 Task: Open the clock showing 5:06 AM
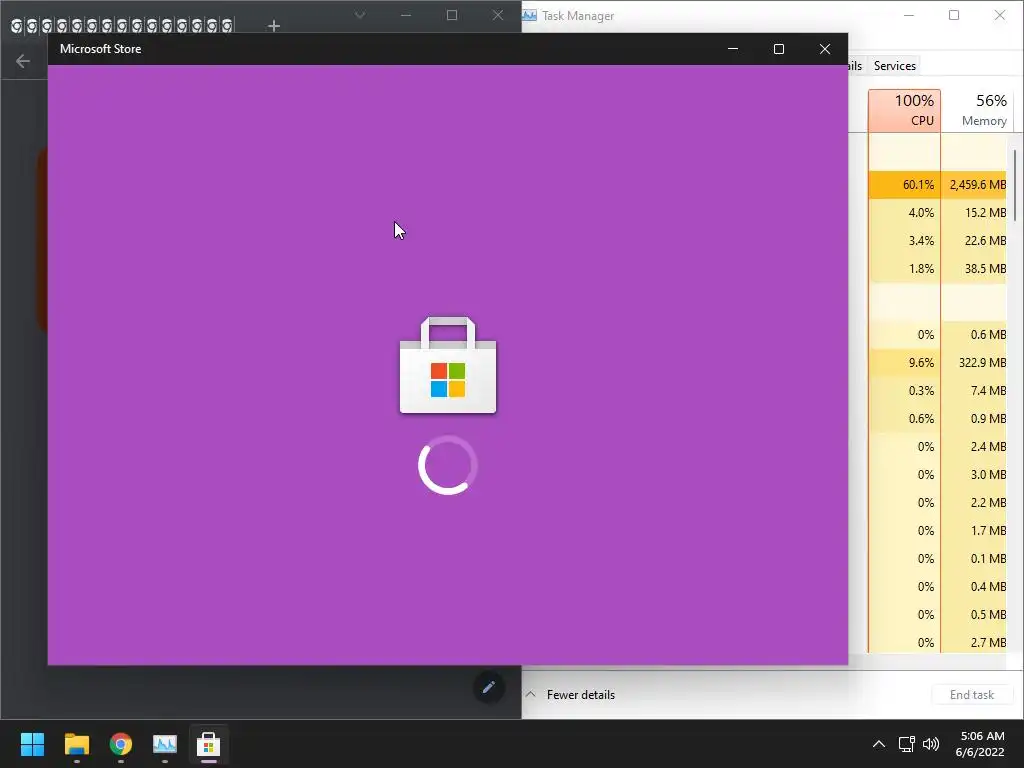[979, 744]
